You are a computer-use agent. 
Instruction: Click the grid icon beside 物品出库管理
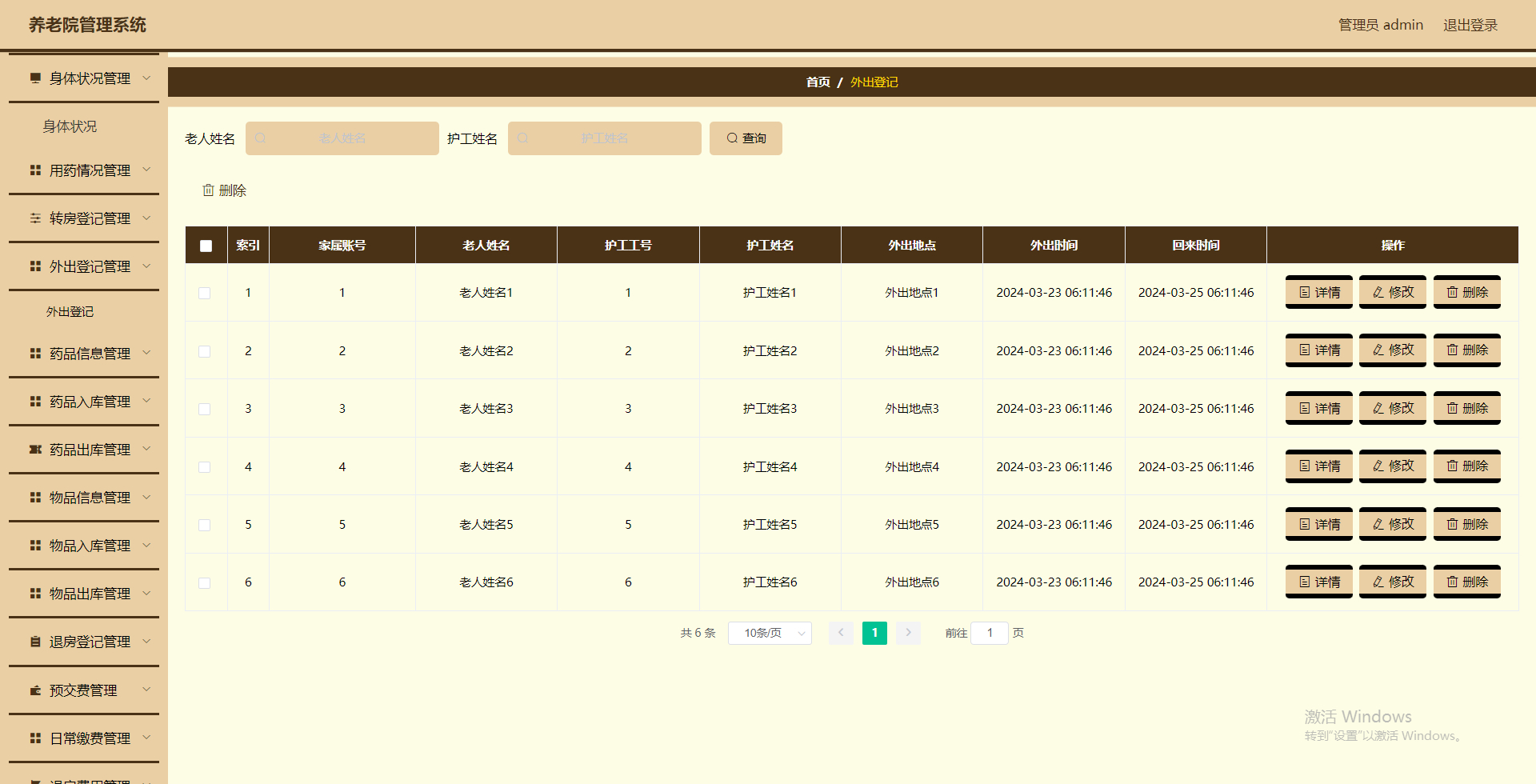(x=35, y=593)
